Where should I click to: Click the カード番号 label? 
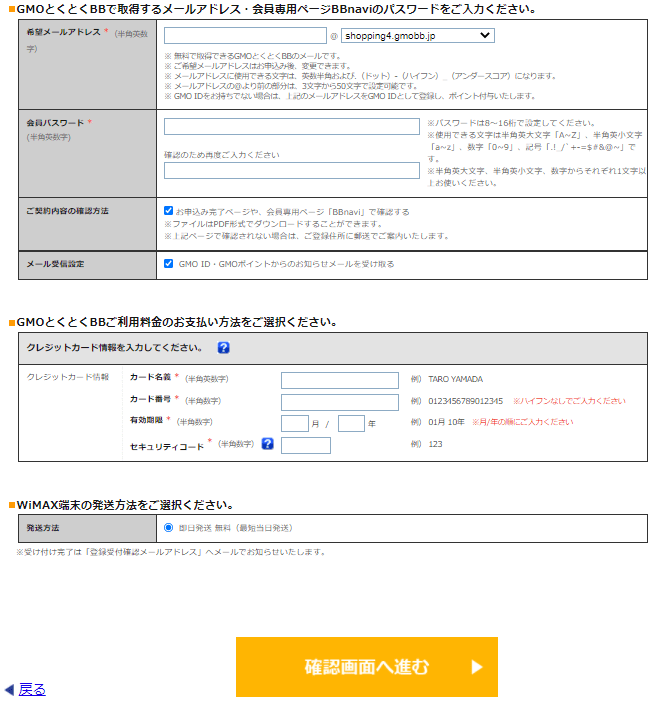[x=150, y=399]
